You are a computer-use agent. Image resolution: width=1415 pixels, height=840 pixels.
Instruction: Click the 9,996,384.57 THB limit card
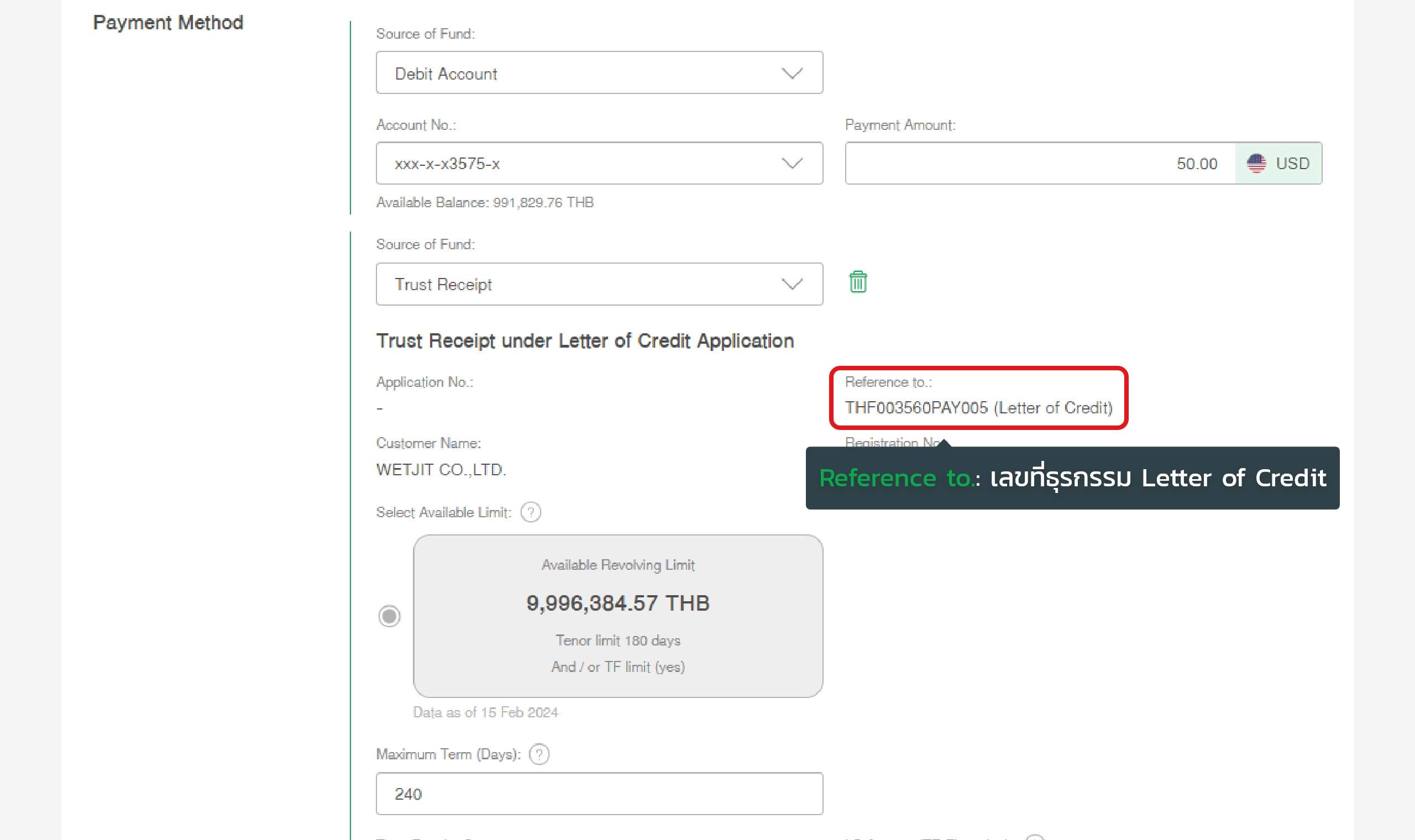[x=617, y=616]
